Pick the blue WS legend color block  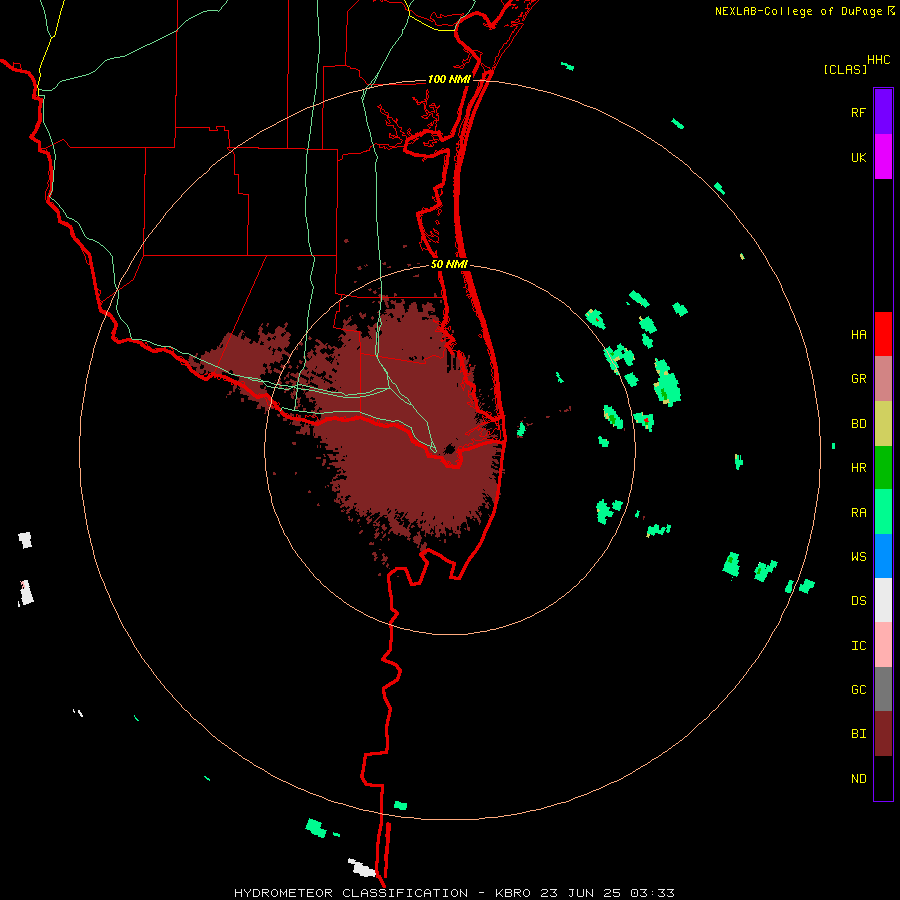[883, 556]
